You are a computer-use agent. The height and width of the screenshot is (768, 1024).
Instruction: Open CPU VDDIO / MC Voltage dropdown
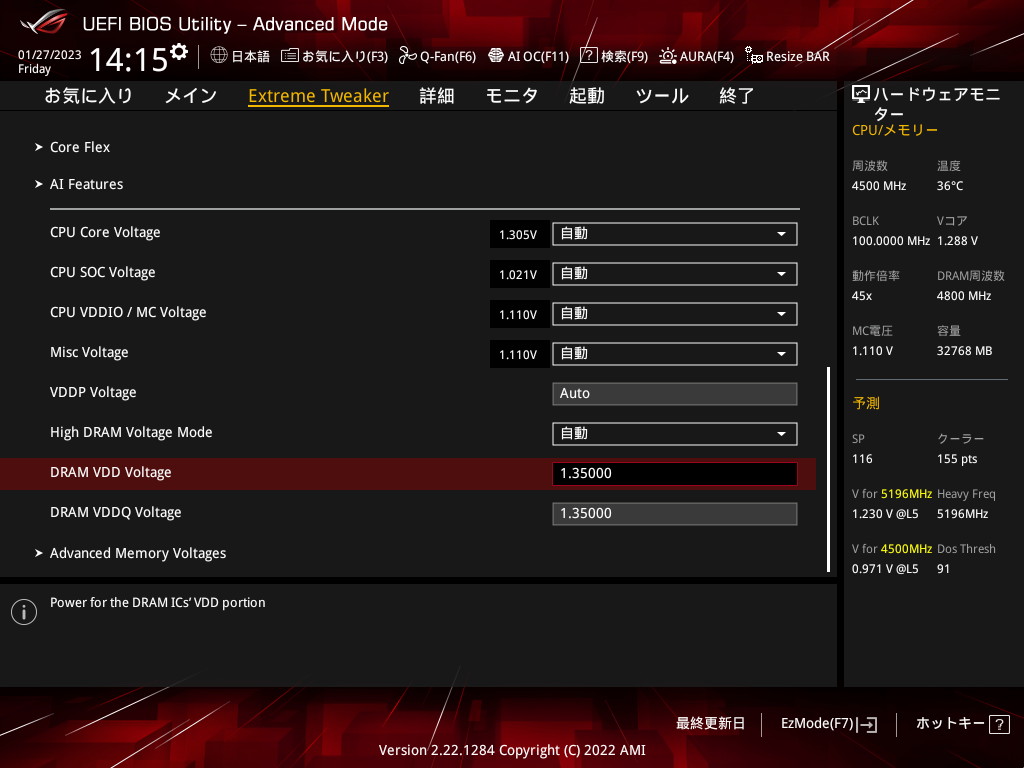[x=675, y=313]
